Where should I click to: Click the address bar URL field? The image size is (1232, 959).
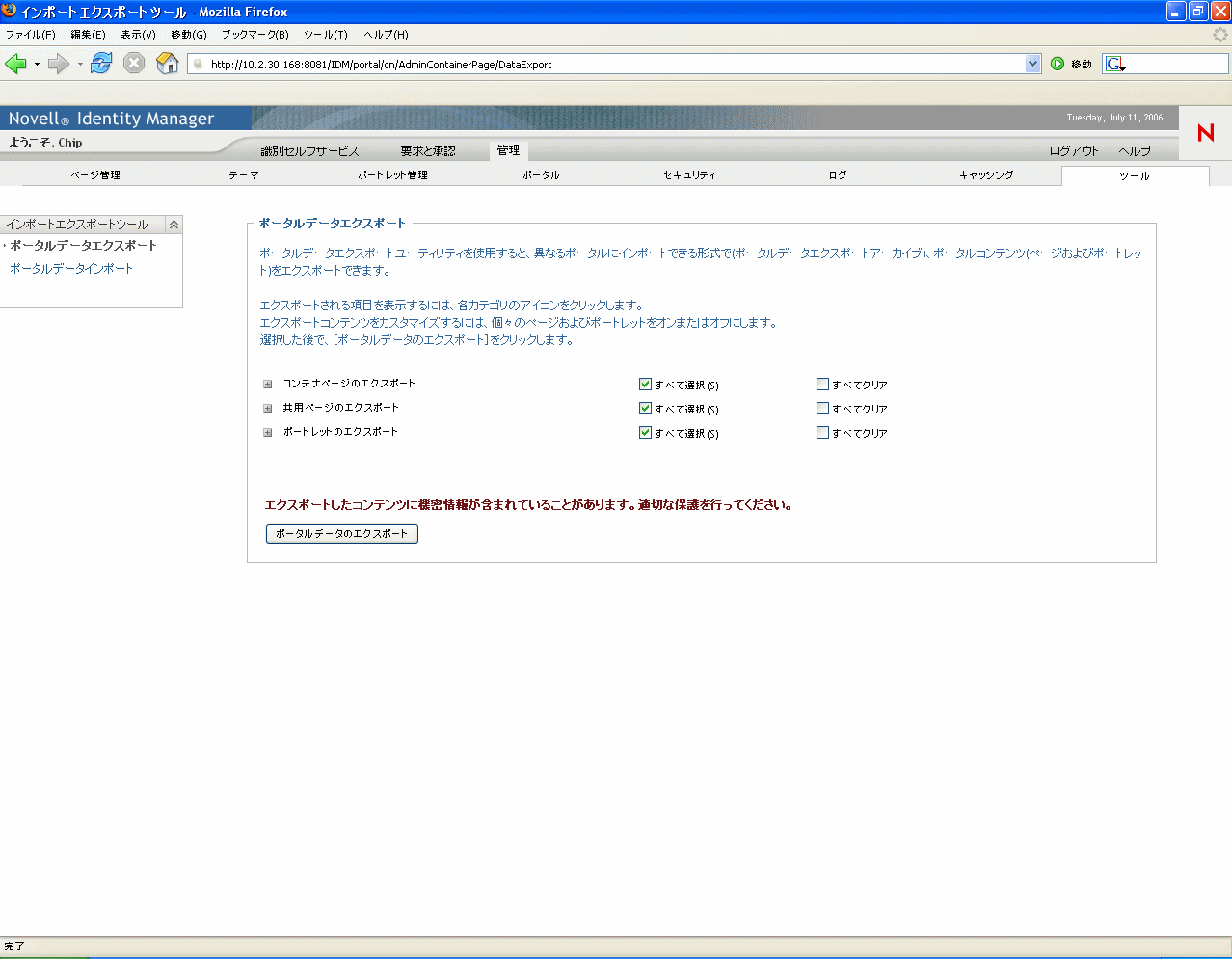click(617, 65)
